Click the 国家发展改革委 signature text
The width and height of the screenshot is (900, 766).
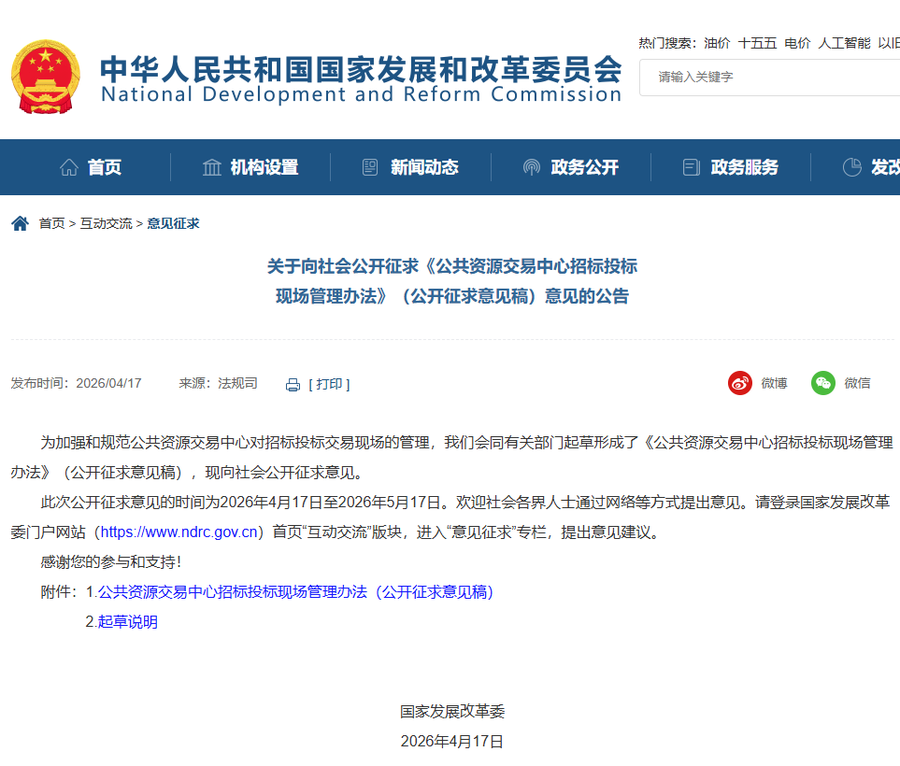coord(452,711)
